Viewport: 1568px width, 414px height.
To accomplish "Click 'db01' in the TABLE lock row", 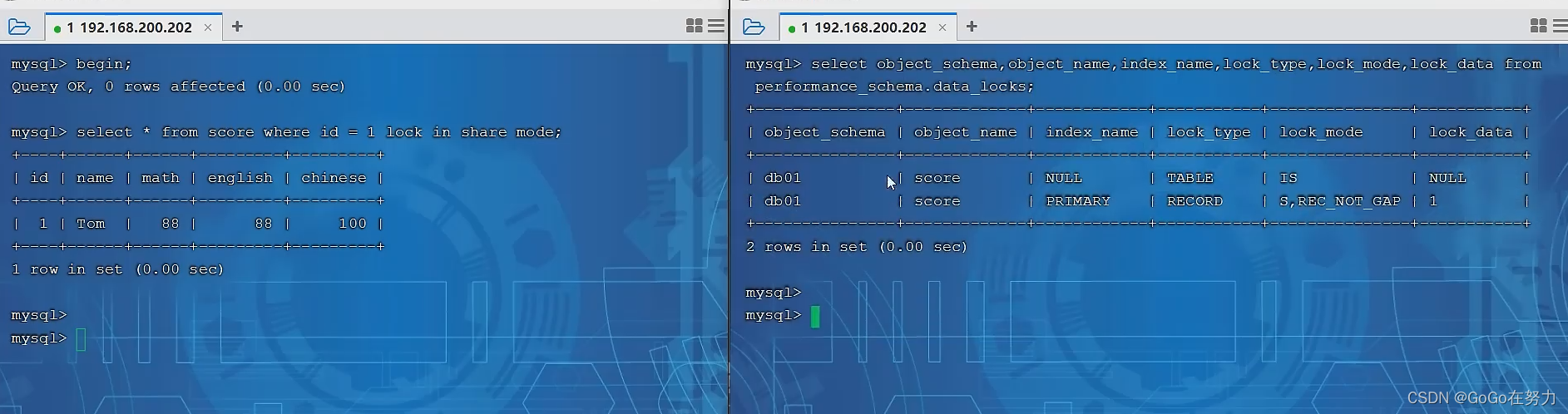I will (x=782, y=178).
